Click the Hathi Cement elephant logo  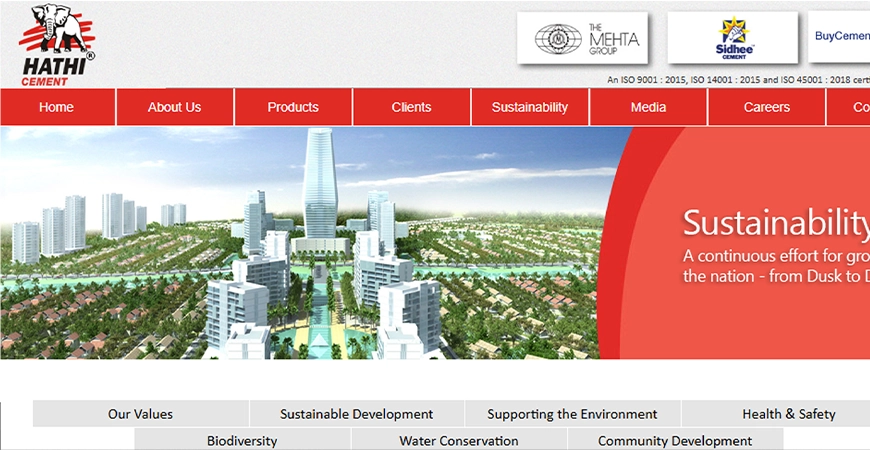point(56,45)
